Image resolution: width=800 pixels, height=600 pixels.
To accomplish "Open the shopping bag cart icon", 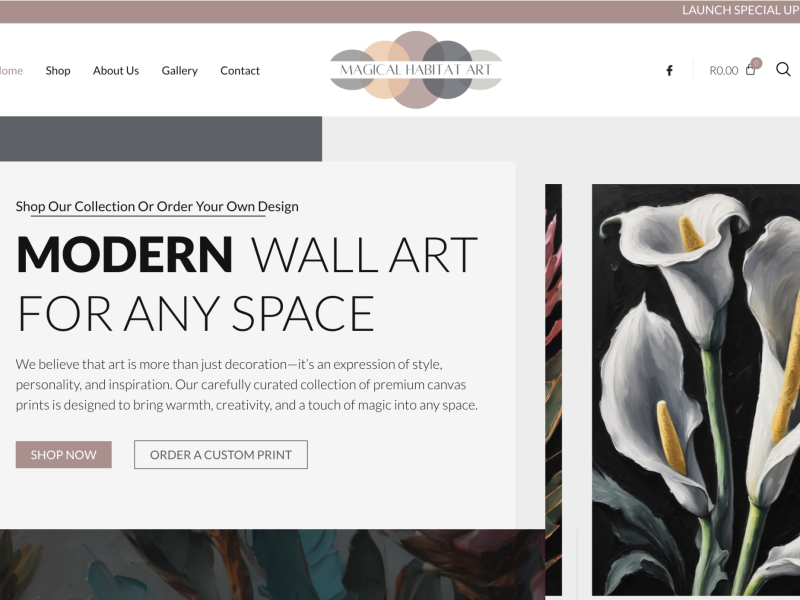I will tap(750, 70).
